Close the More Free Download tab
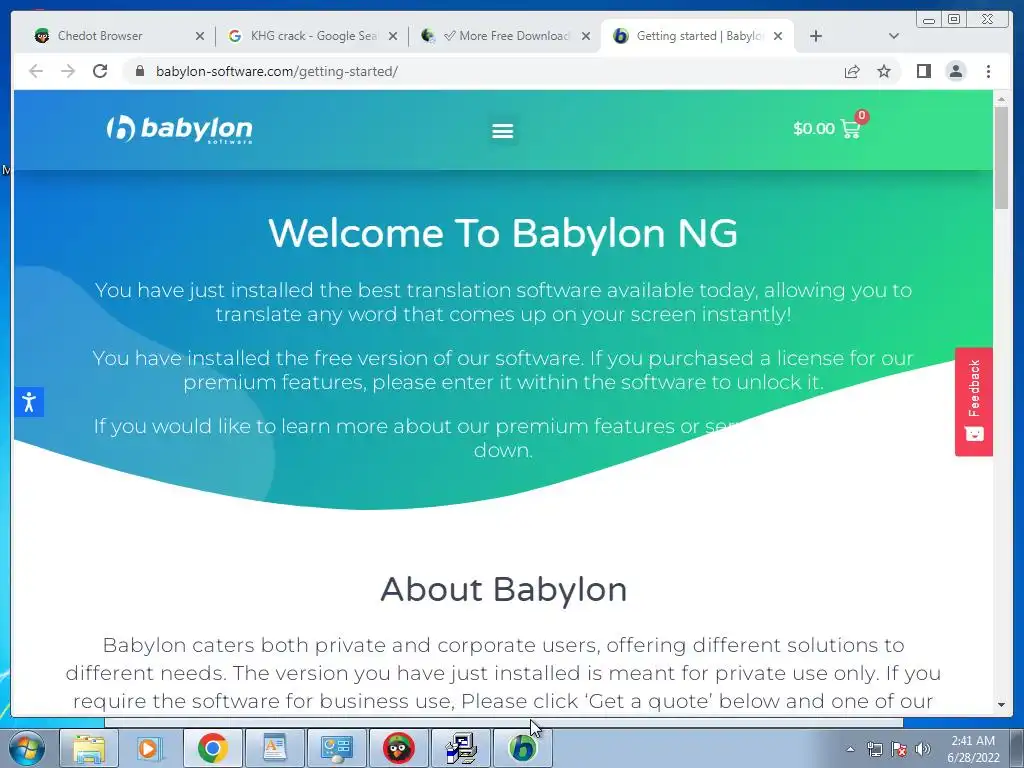Screen dimensions: 1024x768 [x=586, y=36]
